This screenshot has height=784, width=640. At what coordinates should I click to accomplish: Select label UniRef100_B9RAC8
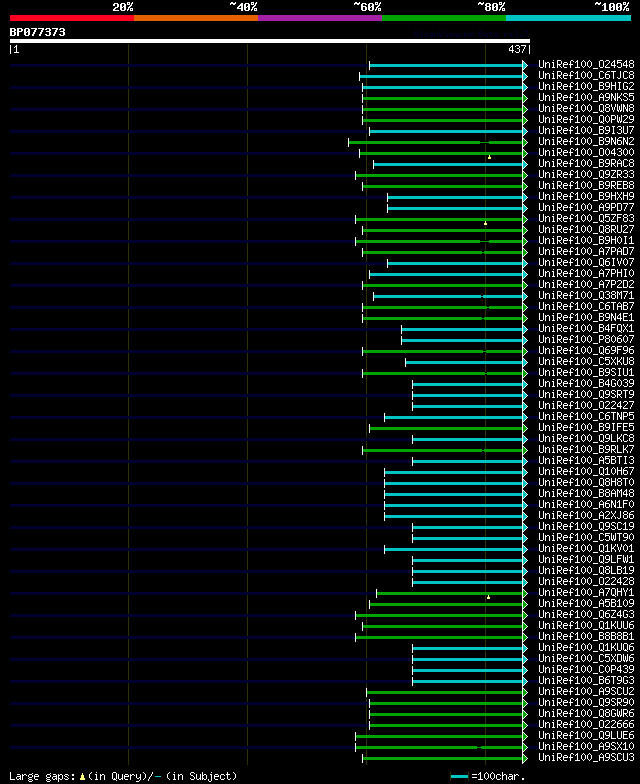pyautogui.click(x=586, y=164)
